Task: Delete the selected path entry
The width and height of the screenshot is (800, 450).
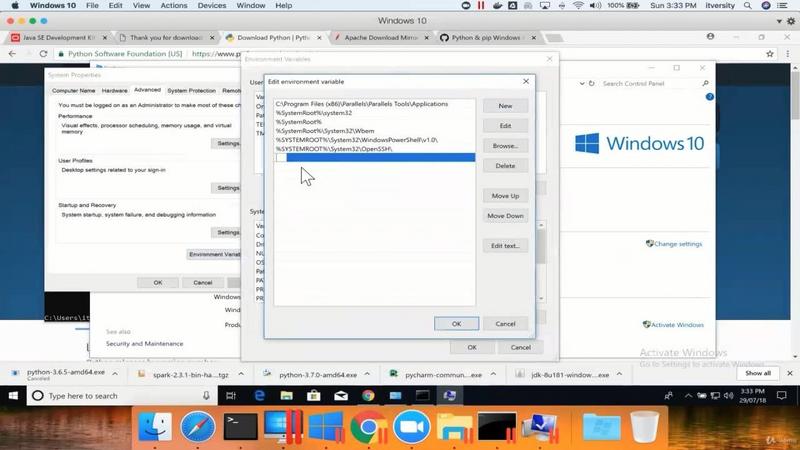Action: pyautogui.click(x=505, y=166)
